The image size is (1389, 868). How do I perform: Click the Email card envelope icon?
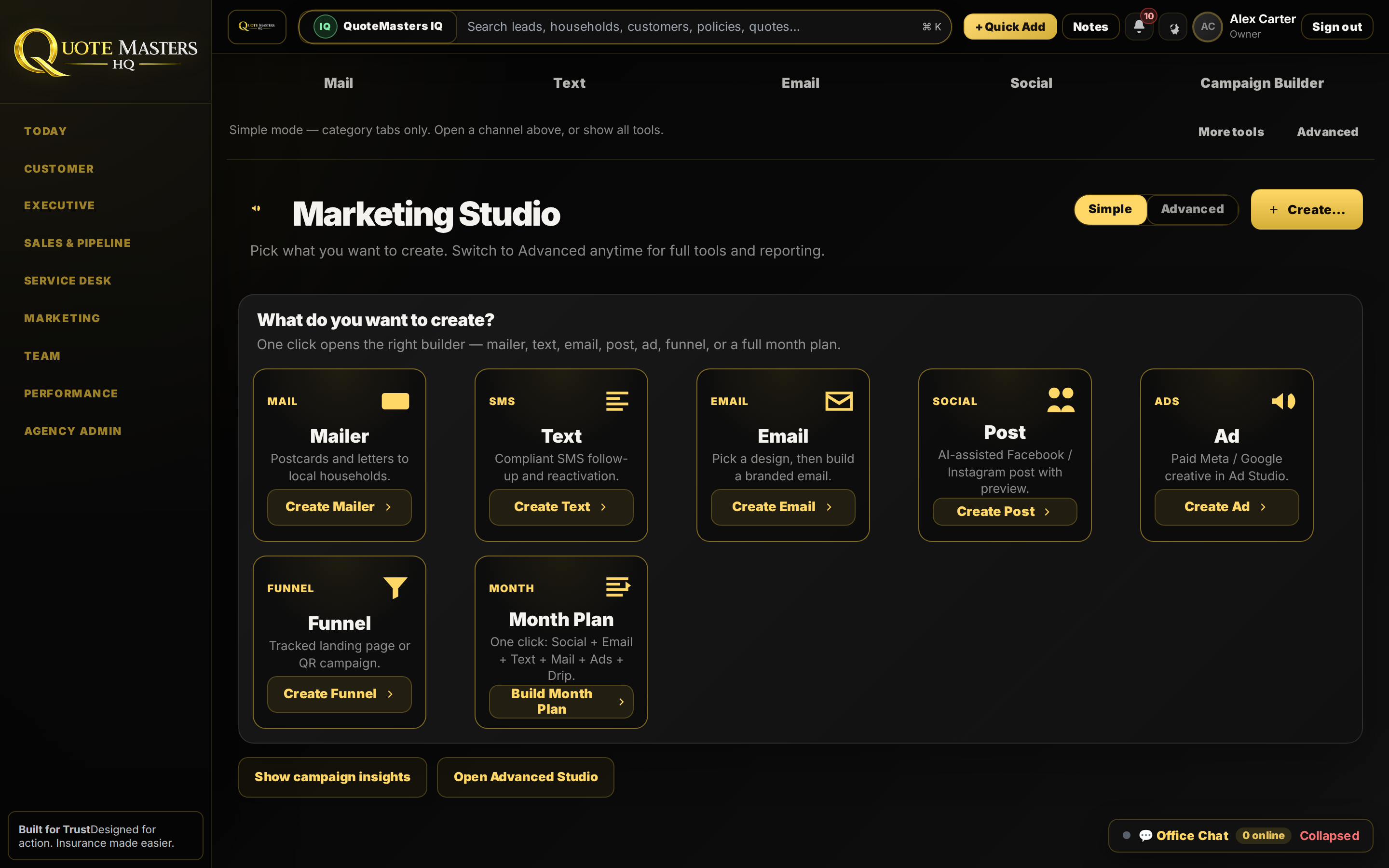click(x=839, y=401)
